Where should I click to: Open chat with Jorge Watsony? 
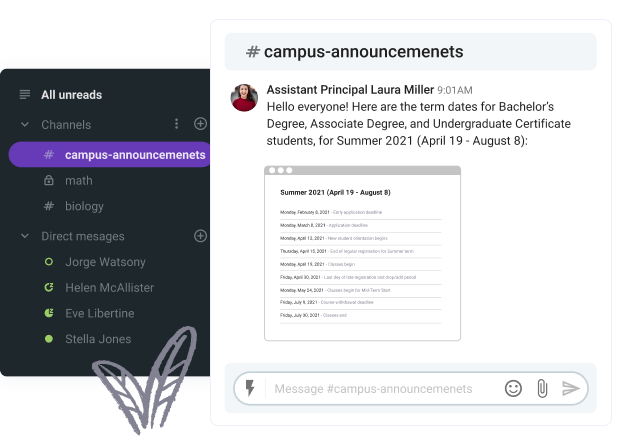coord(105,262)
